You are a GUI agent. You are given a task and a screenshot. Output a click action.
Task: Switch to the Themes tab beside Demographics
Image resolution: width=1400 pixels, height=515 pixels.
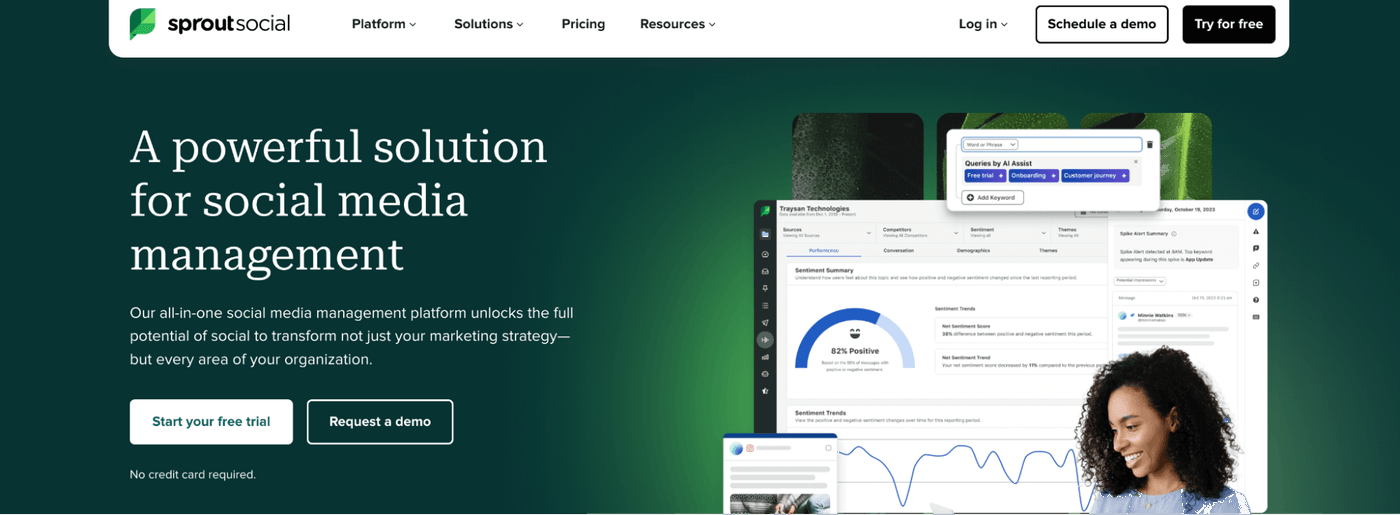point(1048,250)
